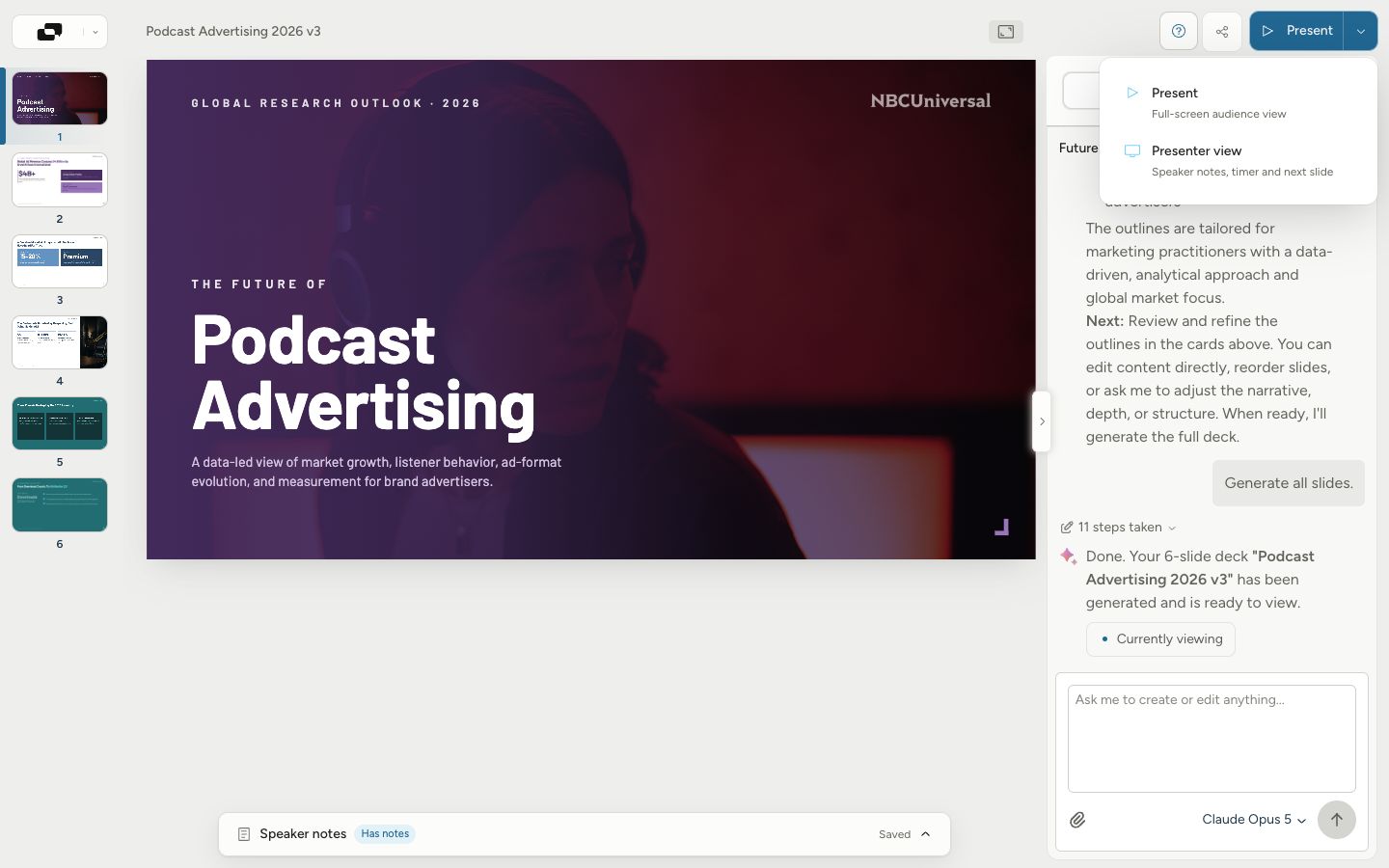Viewport: 1389px width, 868px height.
Task: Toggle the Present dropdown arrow
Action: [x=1360, y=31]
